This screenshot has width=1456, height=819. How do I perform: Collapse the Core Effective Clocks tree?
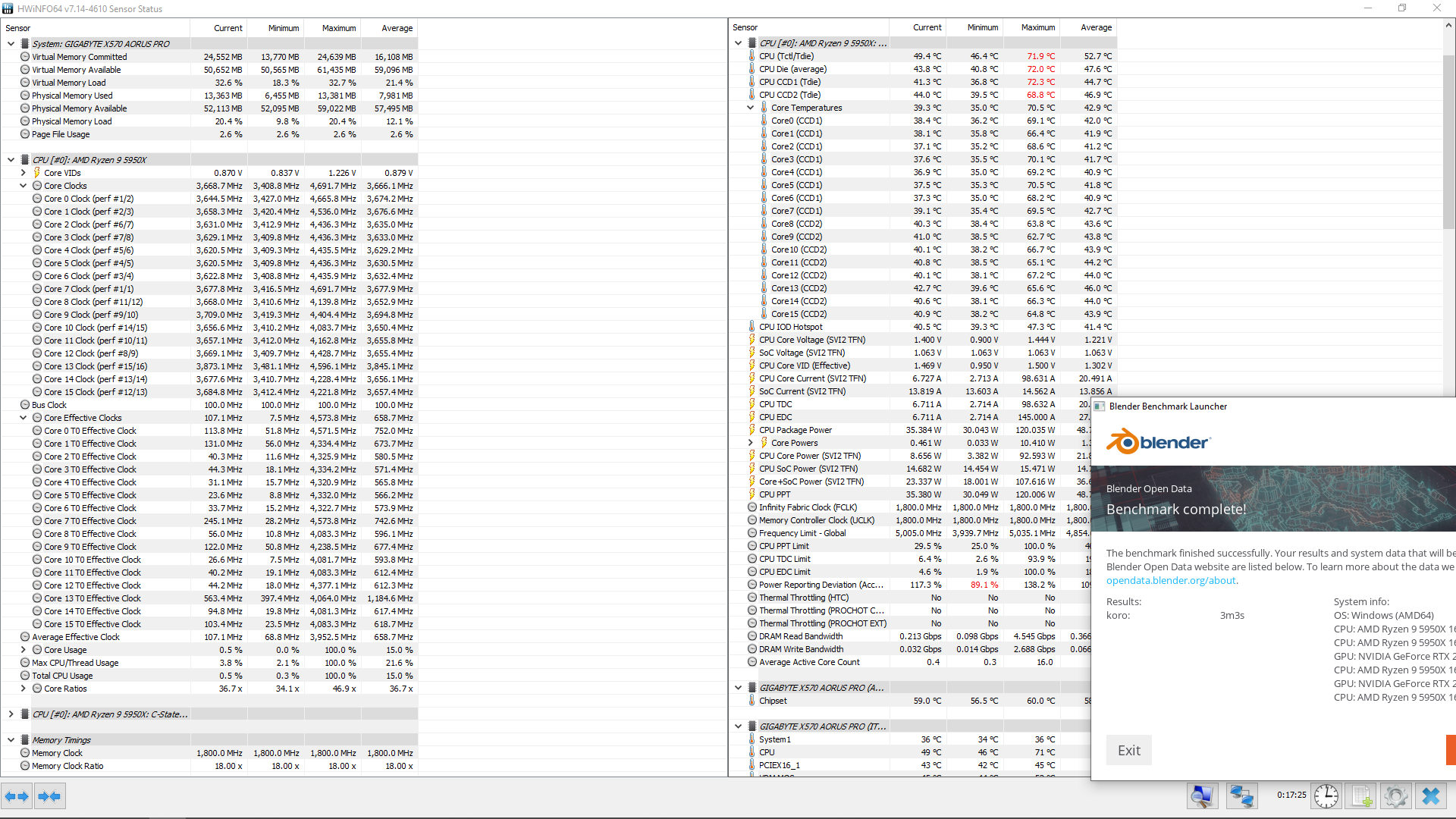24,418
